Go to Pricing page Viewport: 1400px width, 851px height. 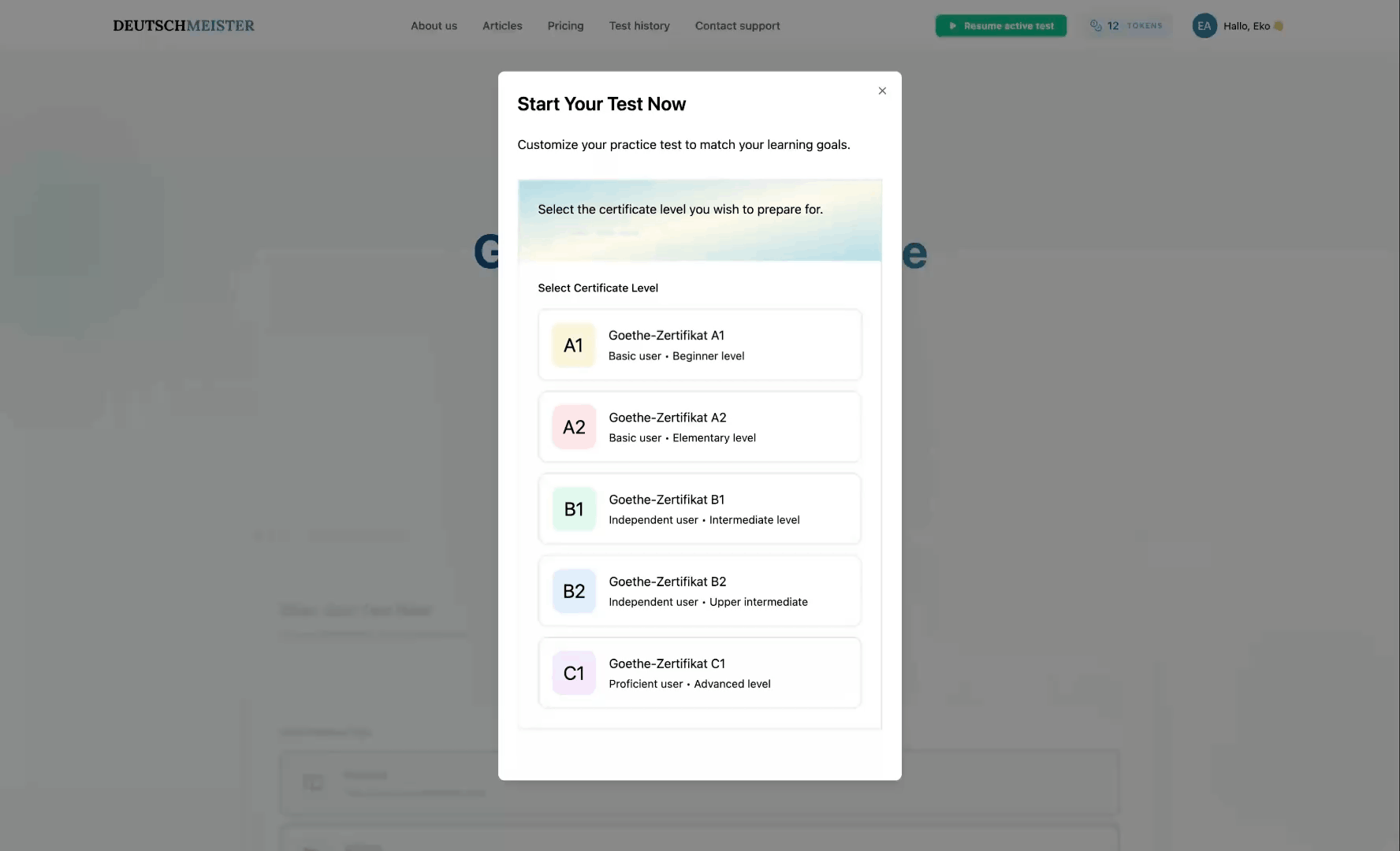565,26
